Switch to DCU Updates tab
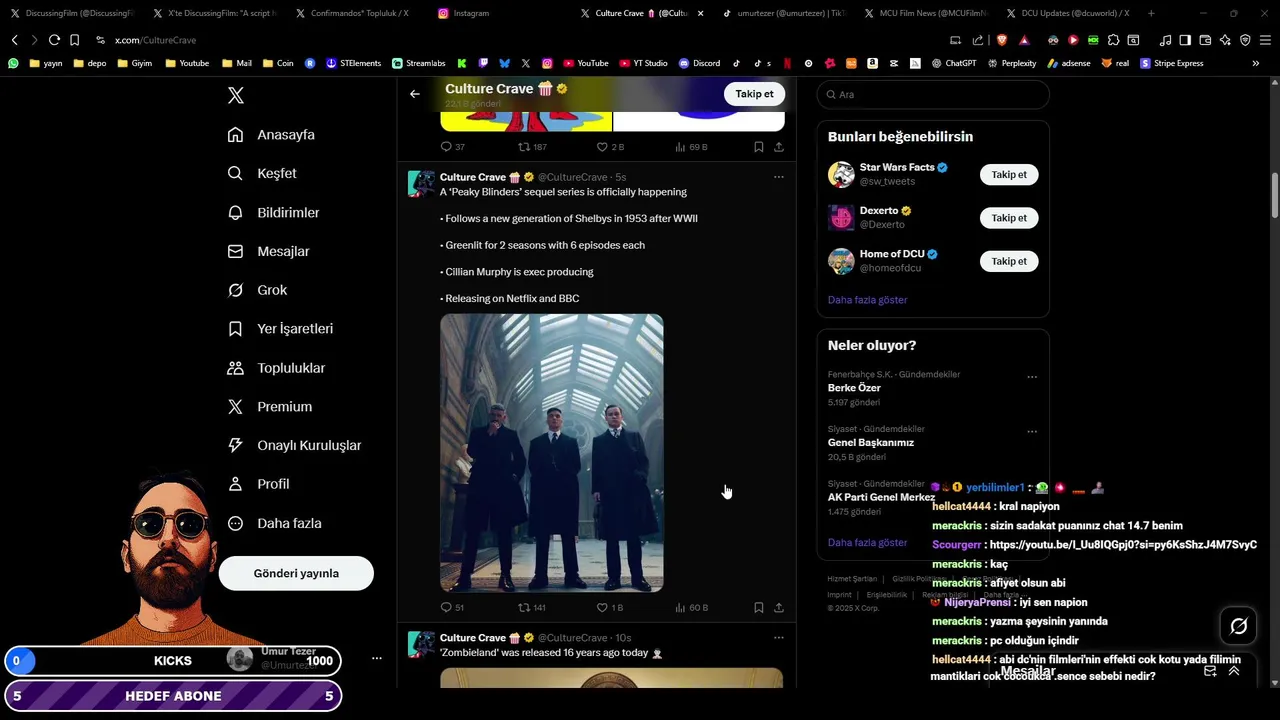 (x=1067, y=13)
